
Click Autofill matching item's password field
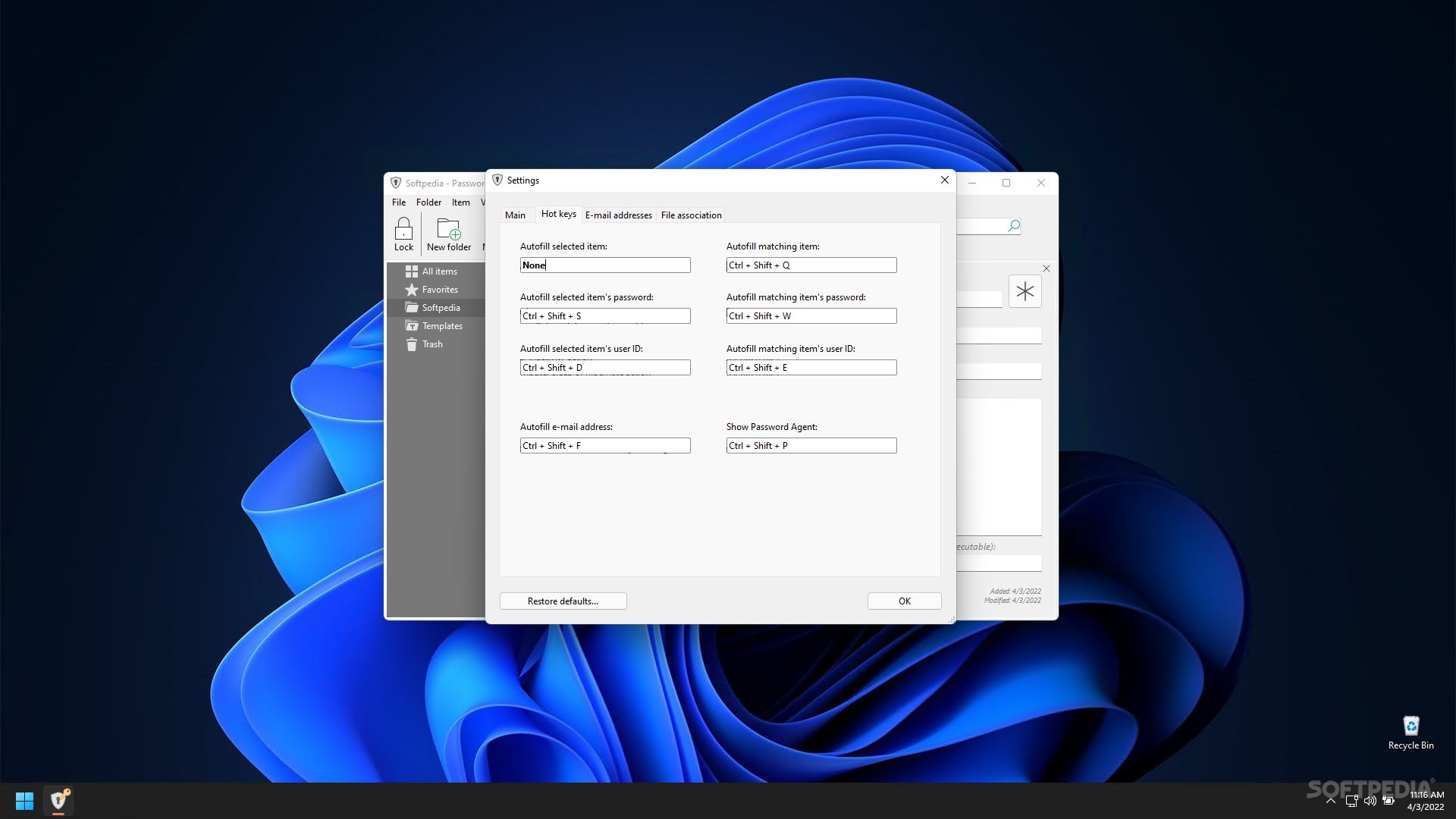click(811, 316)
